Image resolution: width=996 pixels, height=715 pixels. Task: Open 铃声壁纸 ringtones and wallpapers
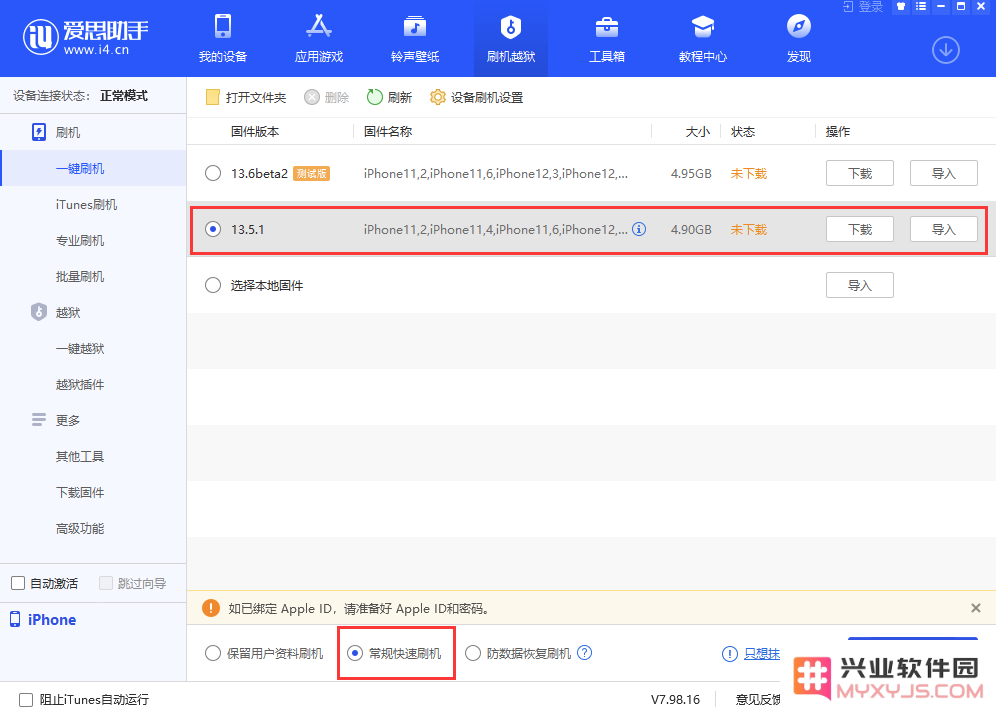(415, 38)
